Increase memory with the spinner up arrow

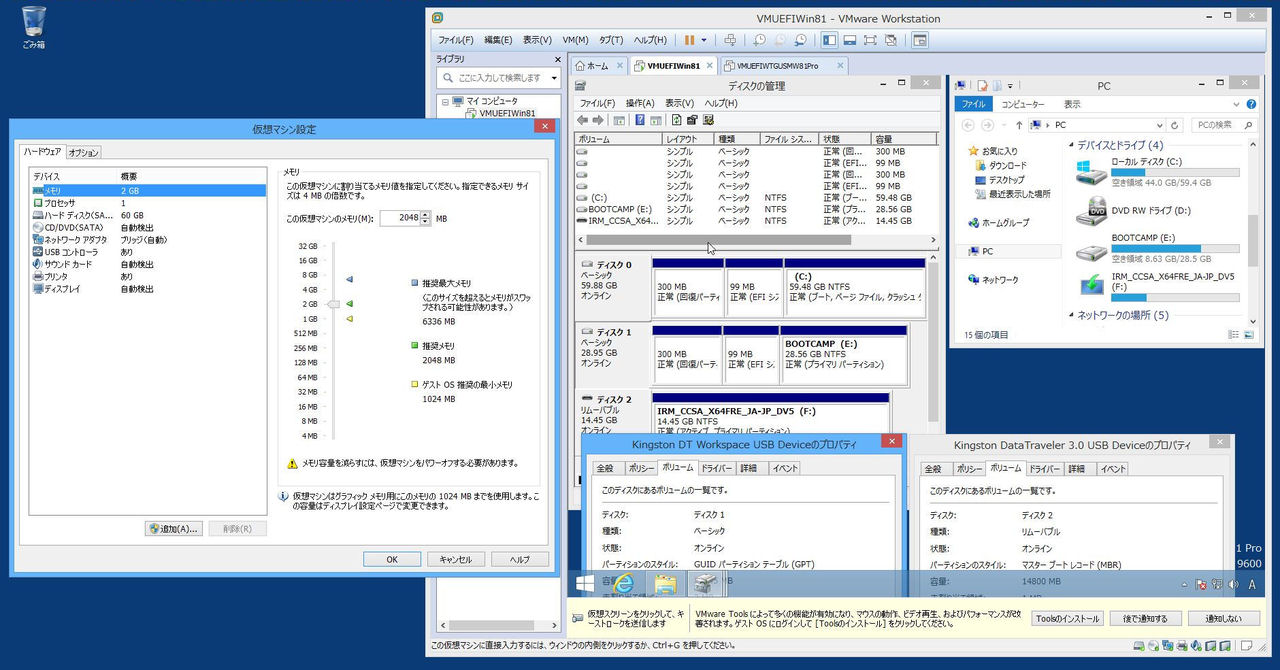(426, 214)
